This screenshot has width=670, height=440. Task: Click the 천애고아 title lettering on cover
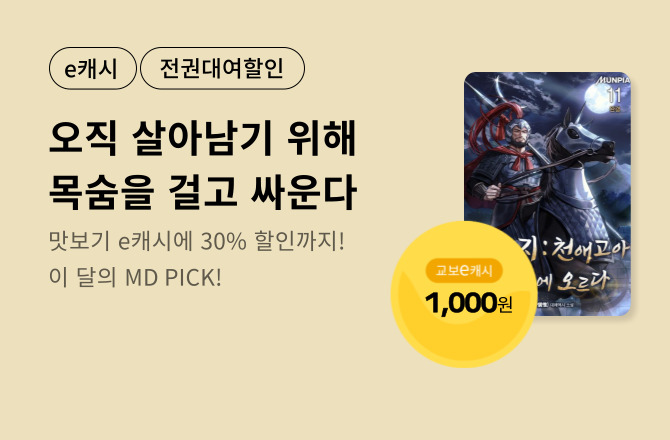[590, 251]
